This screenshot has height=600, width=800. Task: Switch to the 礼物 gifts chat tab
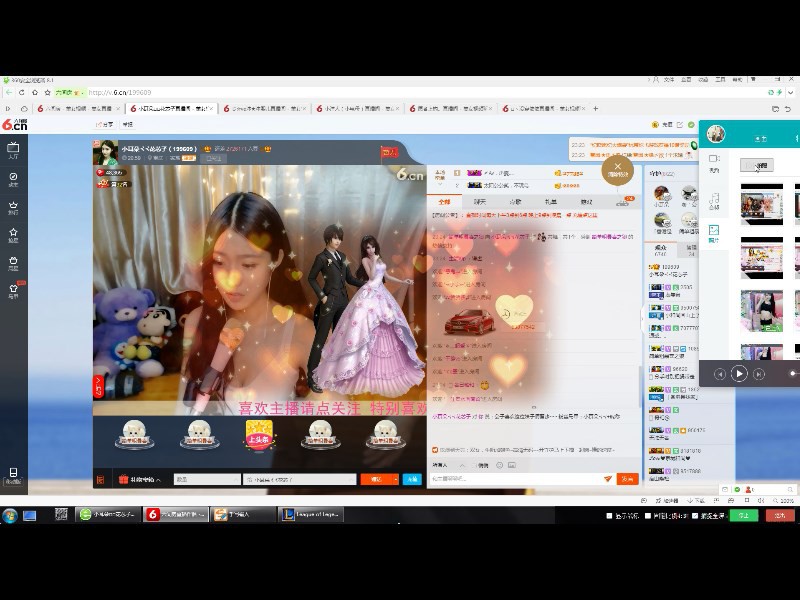pos(551,202)
